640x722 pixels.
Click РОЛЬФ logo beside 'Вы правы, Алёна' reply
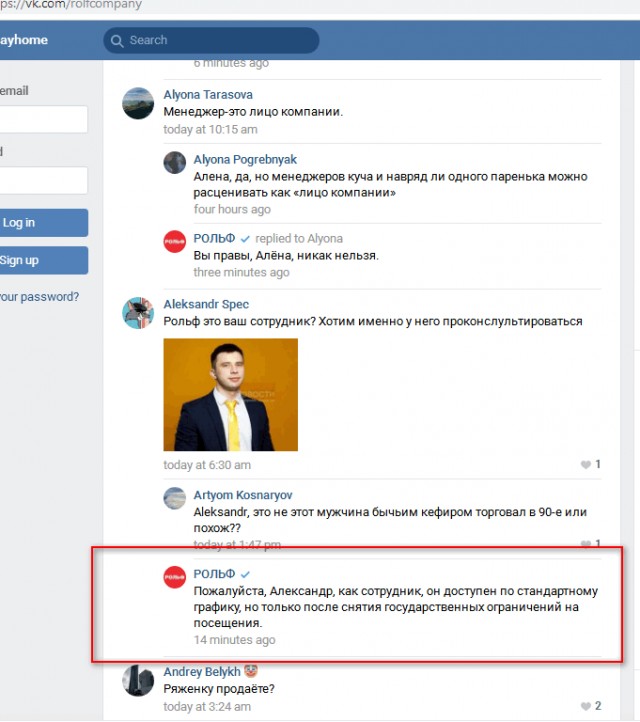[x=175, y=242]
